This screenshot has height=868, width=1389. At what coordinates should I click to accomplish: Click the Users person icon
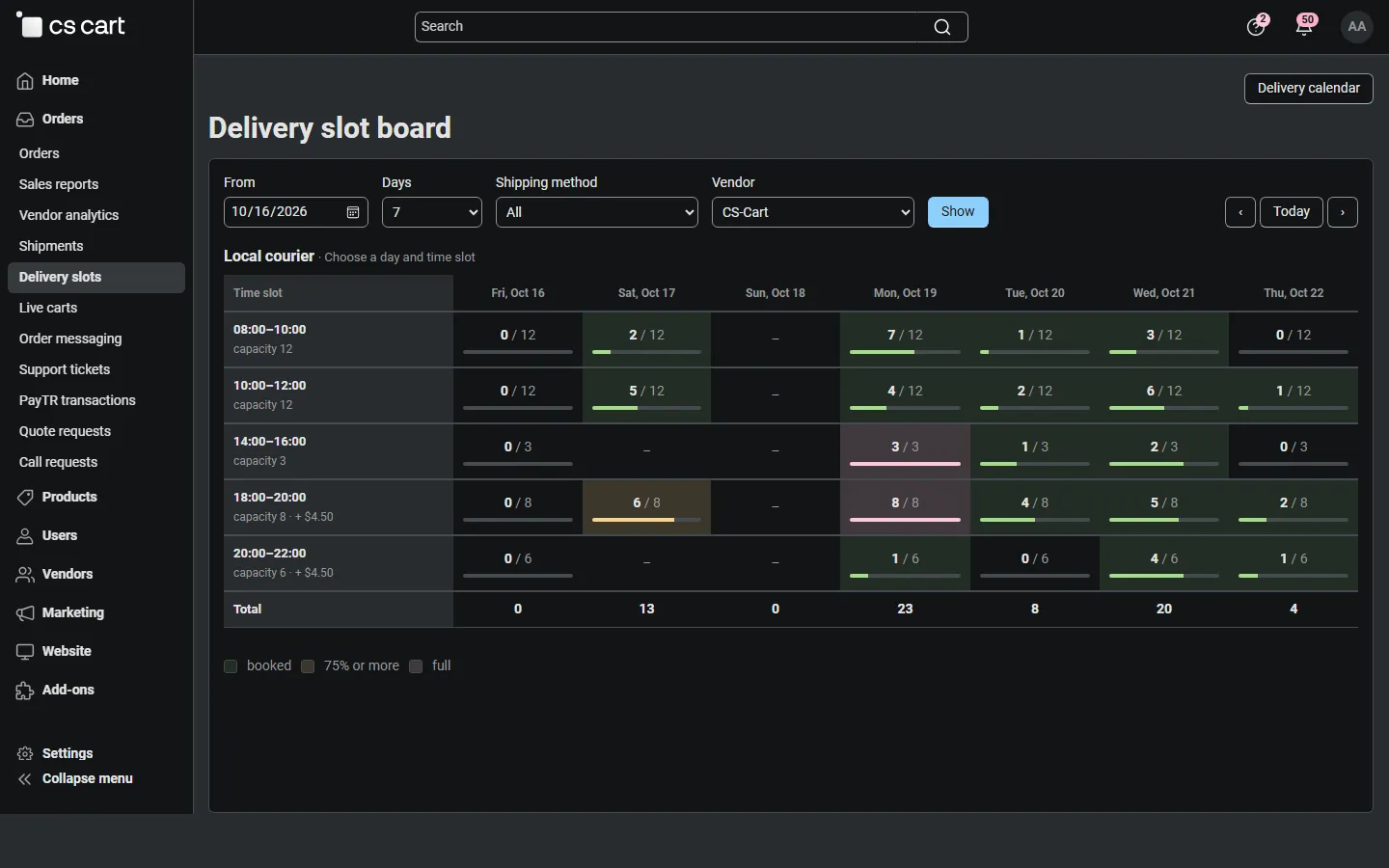point(25,536)
